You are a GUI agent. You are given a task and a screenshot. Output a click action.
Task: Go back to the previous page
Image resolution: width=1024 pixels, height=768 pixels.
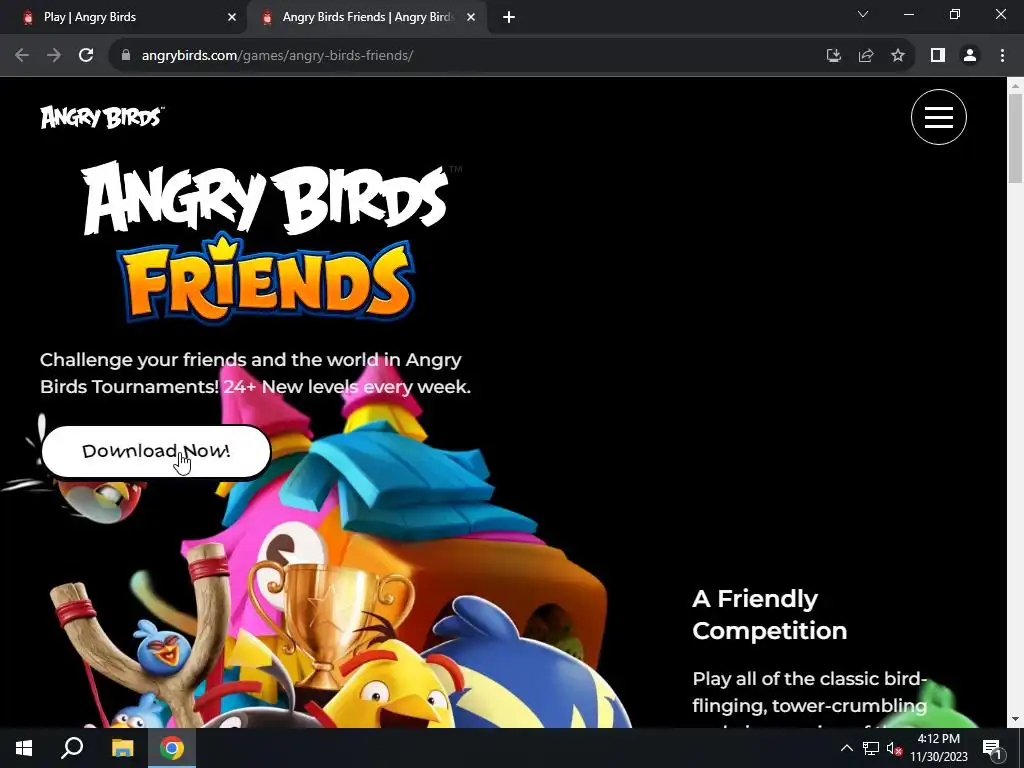(22, 56)
